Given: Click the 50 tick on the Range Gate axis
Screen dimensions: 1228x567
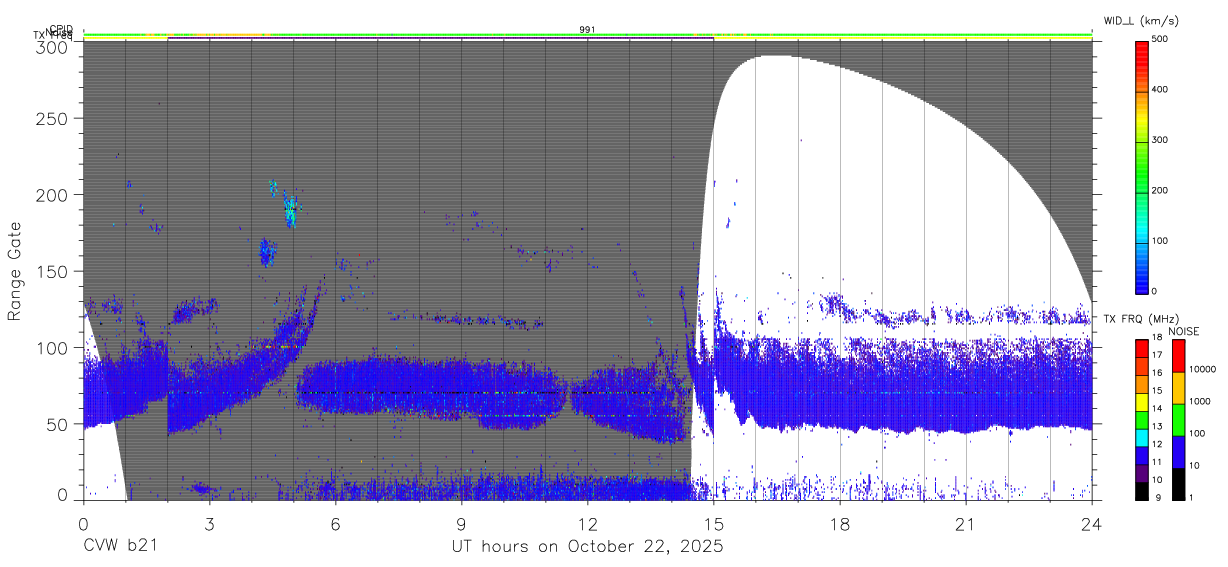Looking at the screenshot, I should [x=57, y=423].
